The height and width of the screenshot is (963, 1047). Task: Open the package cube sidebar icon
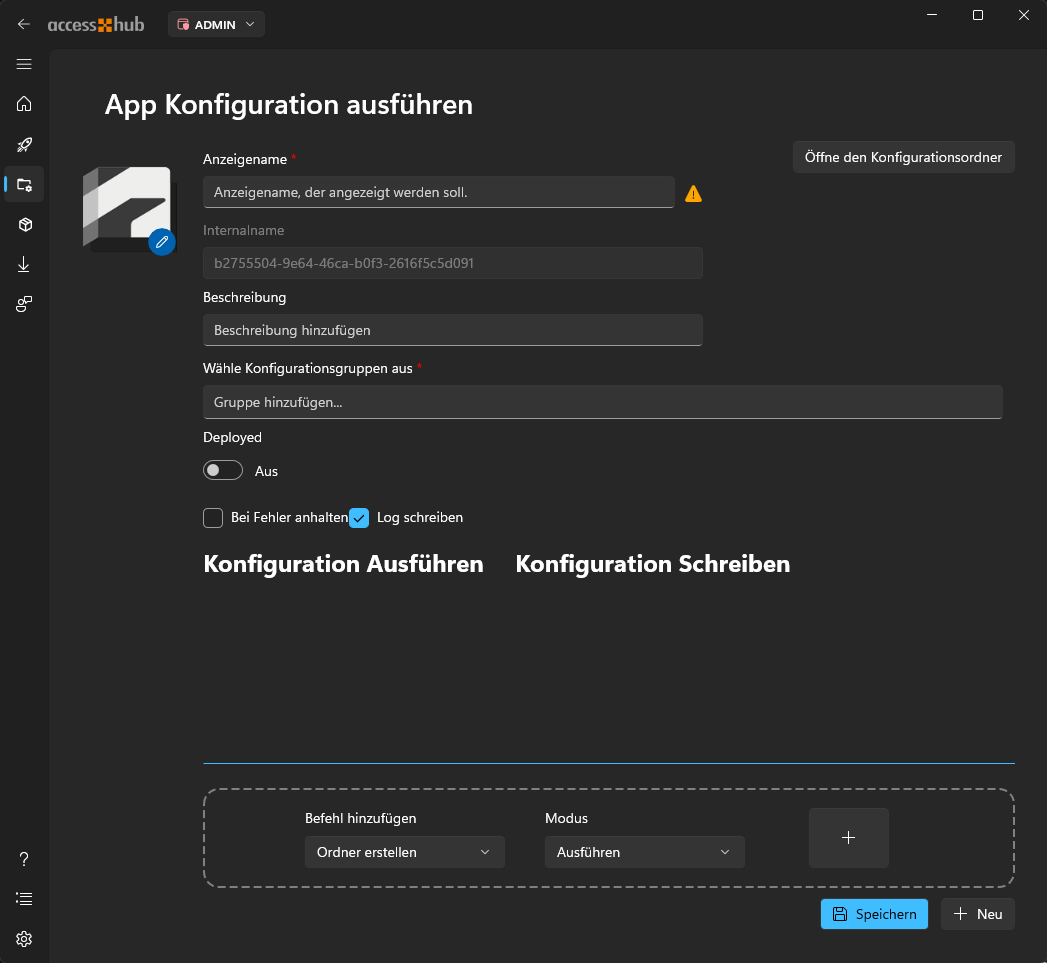pos(24,224)
